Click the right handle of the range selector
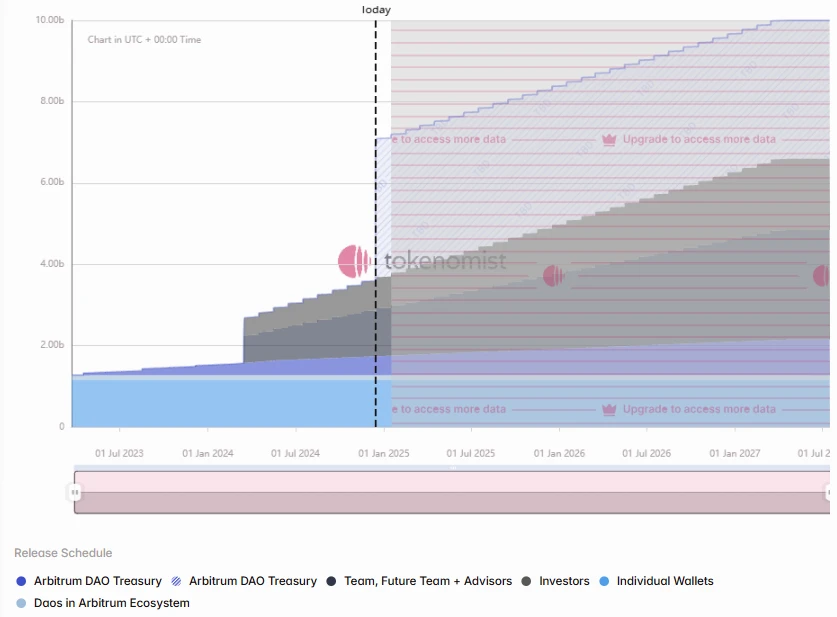 click(x=829, y=492)
